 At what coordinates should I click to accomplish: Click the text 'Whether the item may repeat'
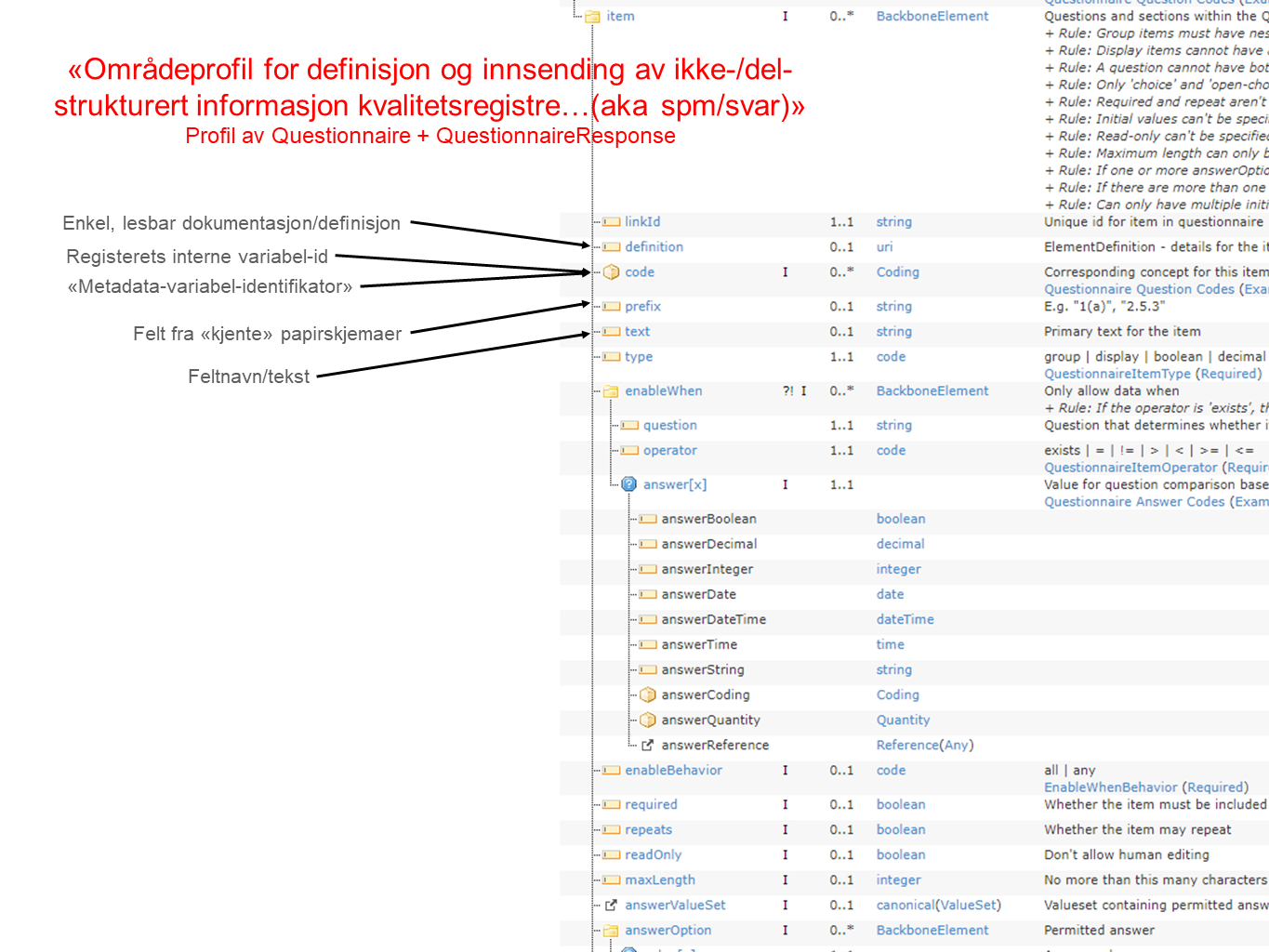pos(1137,830)
